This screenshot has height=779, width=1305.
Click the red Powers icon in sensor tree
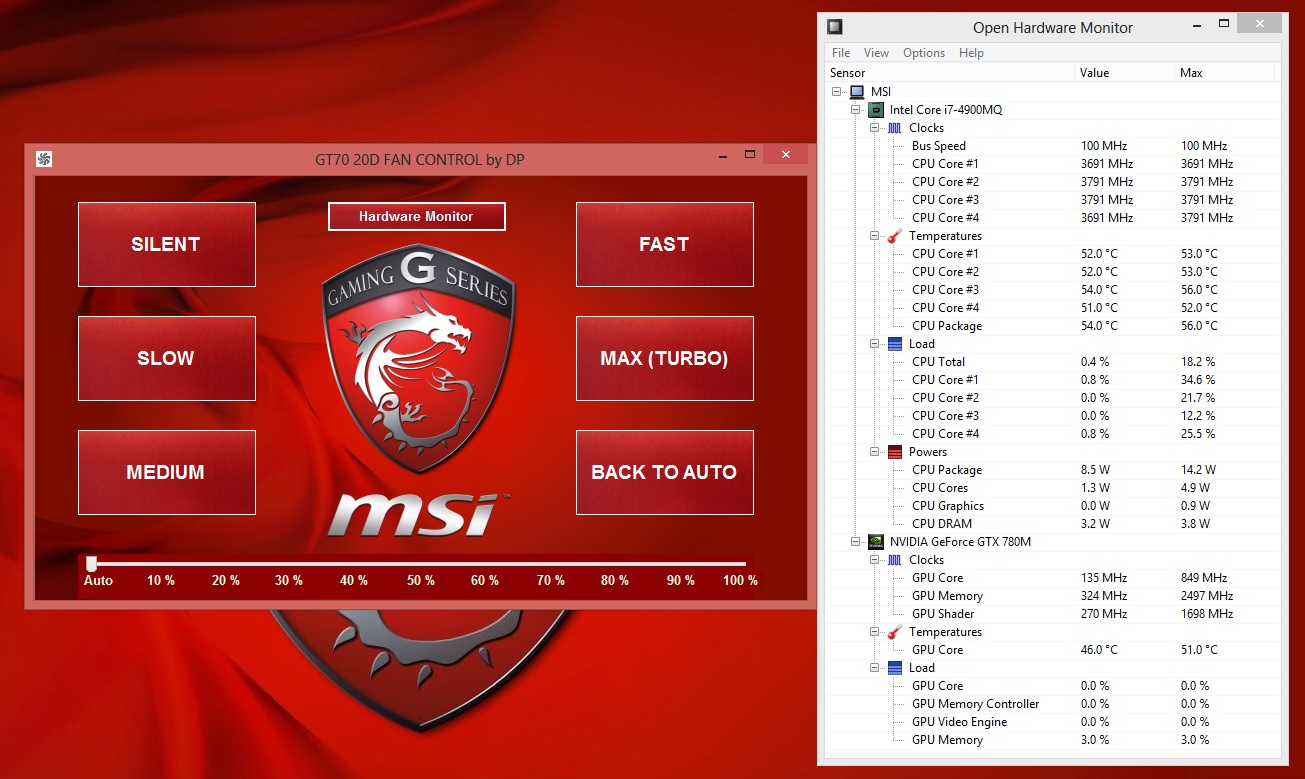pyautogui.click(x=894, y=452)
